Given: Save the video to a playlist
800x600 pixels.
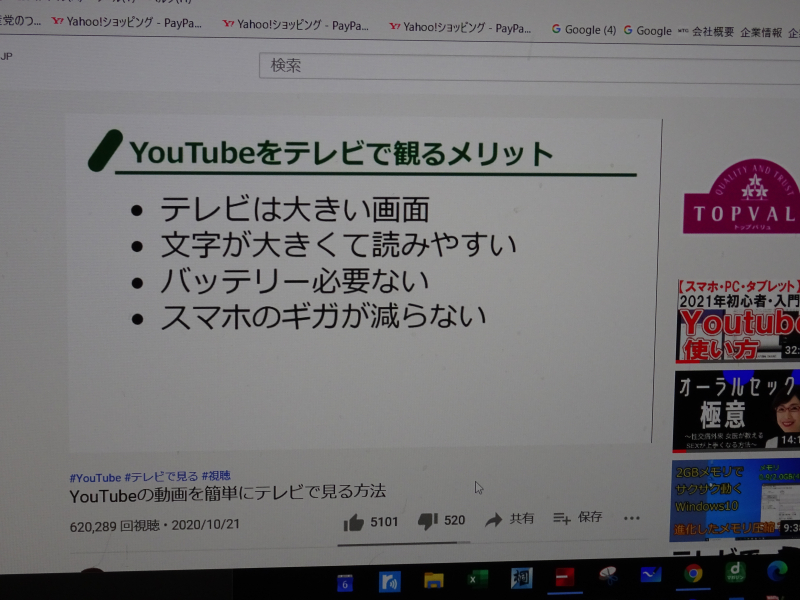Looking at the screenshot, I should pyautogui.click(x=562, y=518).
